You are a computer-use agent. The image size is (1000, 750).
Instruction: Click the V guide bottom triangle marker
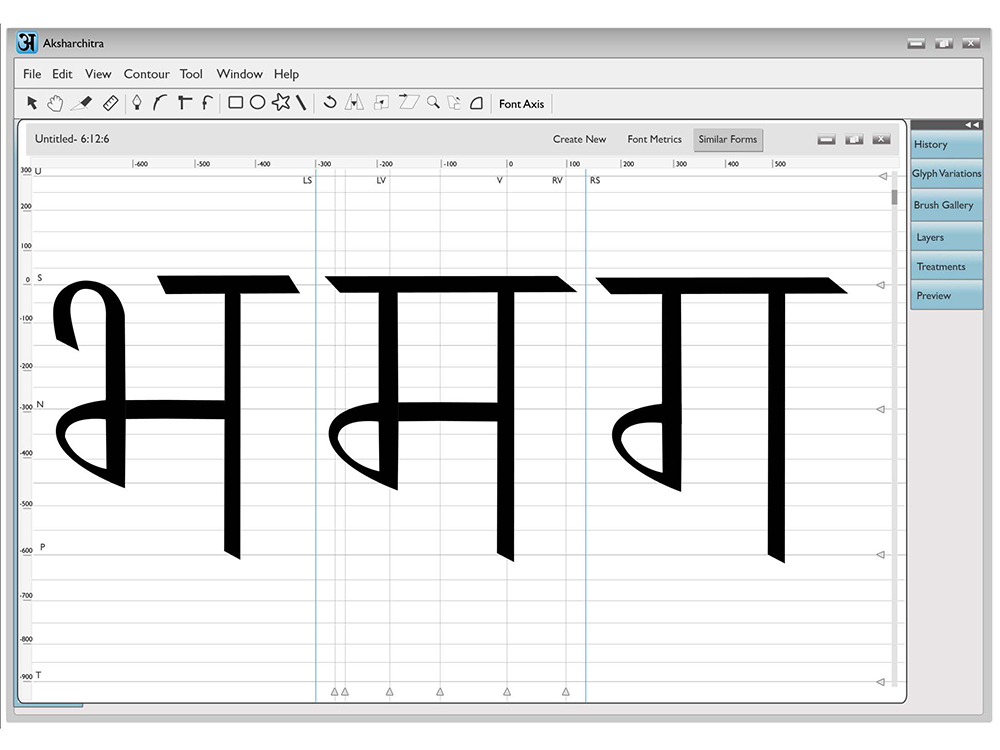pos(507,691)
